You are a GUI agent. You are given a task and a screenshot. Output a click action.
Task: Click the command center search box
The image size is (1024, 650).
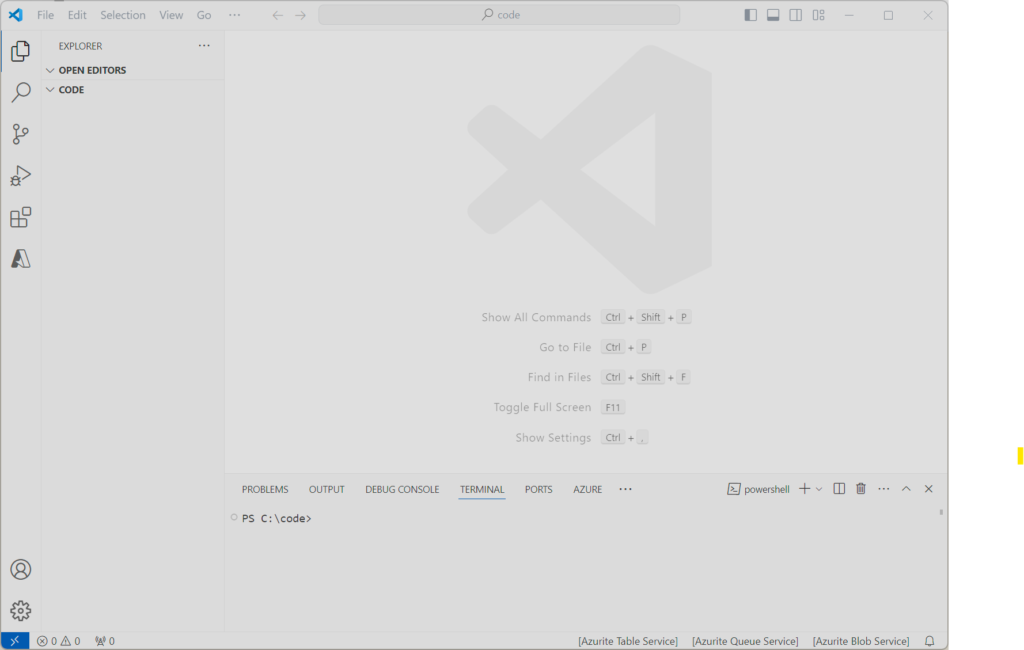(499, 15)
